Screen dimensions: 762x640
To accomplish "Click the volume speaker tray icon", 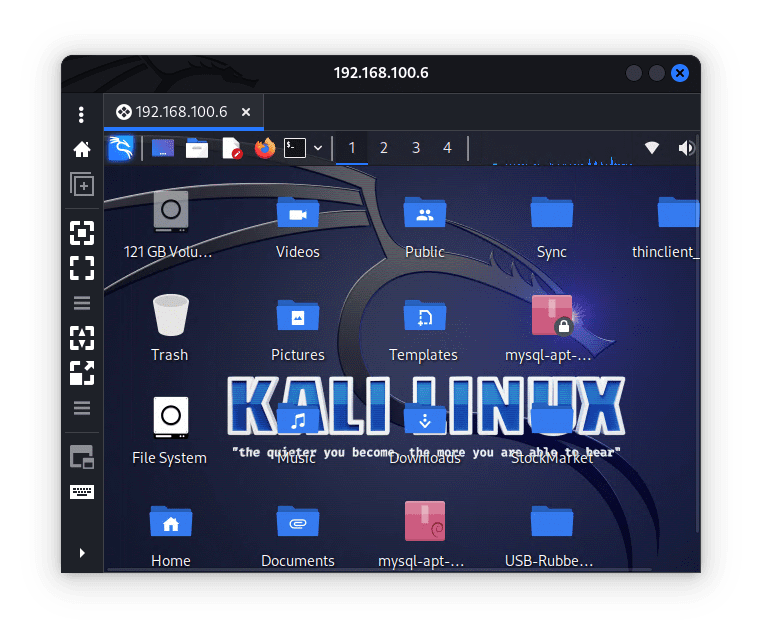I will coord(687,148).
